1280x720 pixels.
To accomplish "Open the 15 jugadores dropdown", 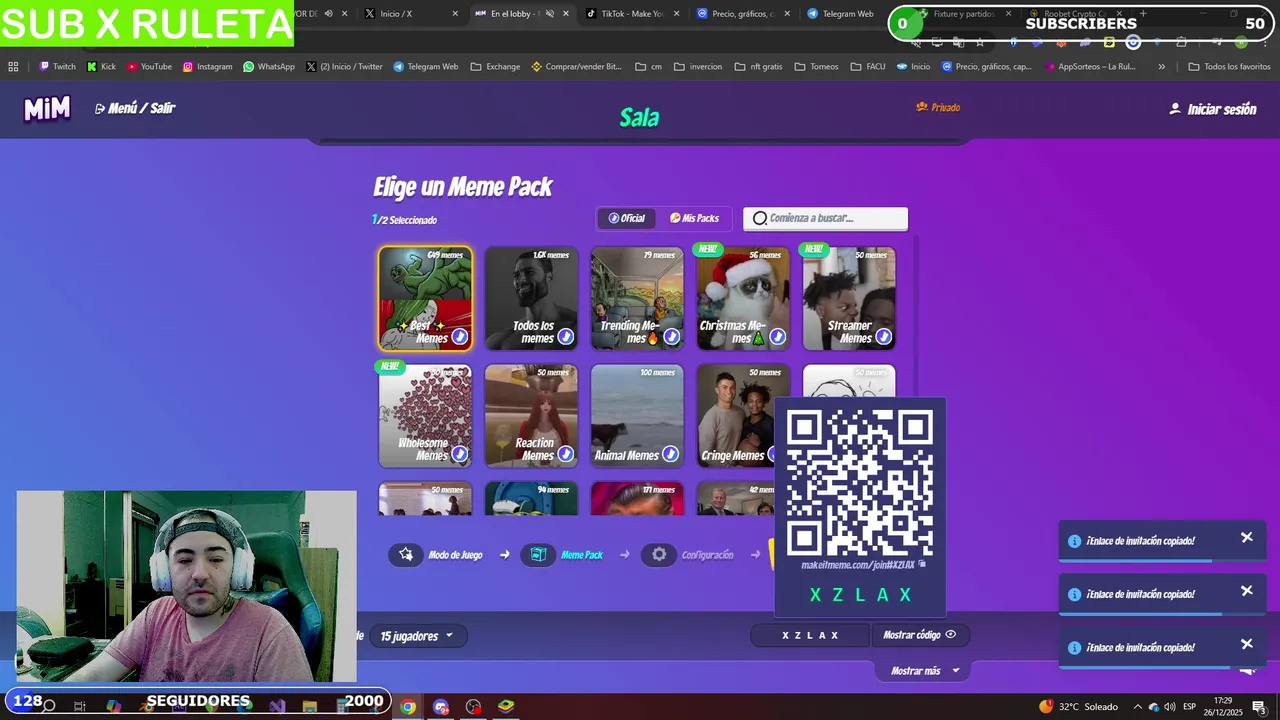I will coord(416,636).
